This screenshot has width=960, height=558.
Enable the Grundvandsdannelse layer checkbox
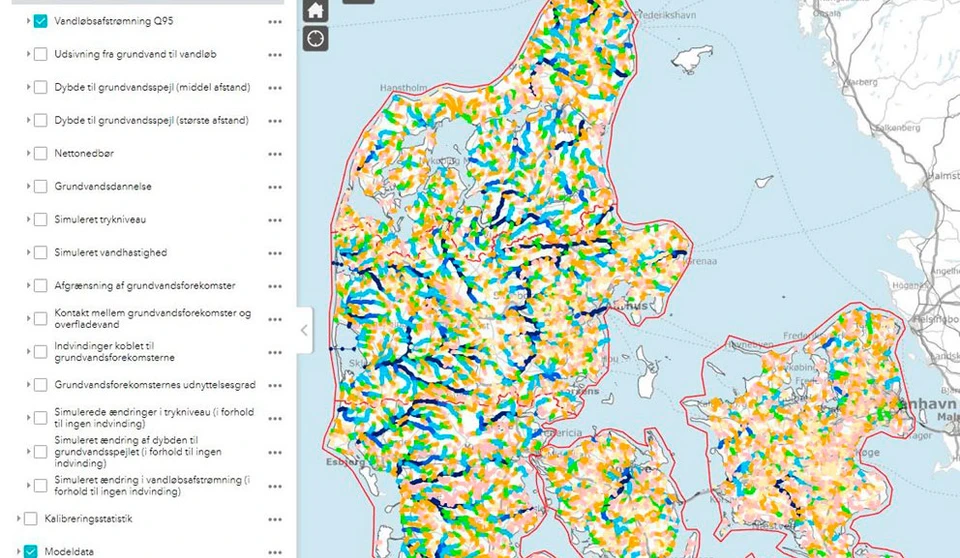point(40,186)
